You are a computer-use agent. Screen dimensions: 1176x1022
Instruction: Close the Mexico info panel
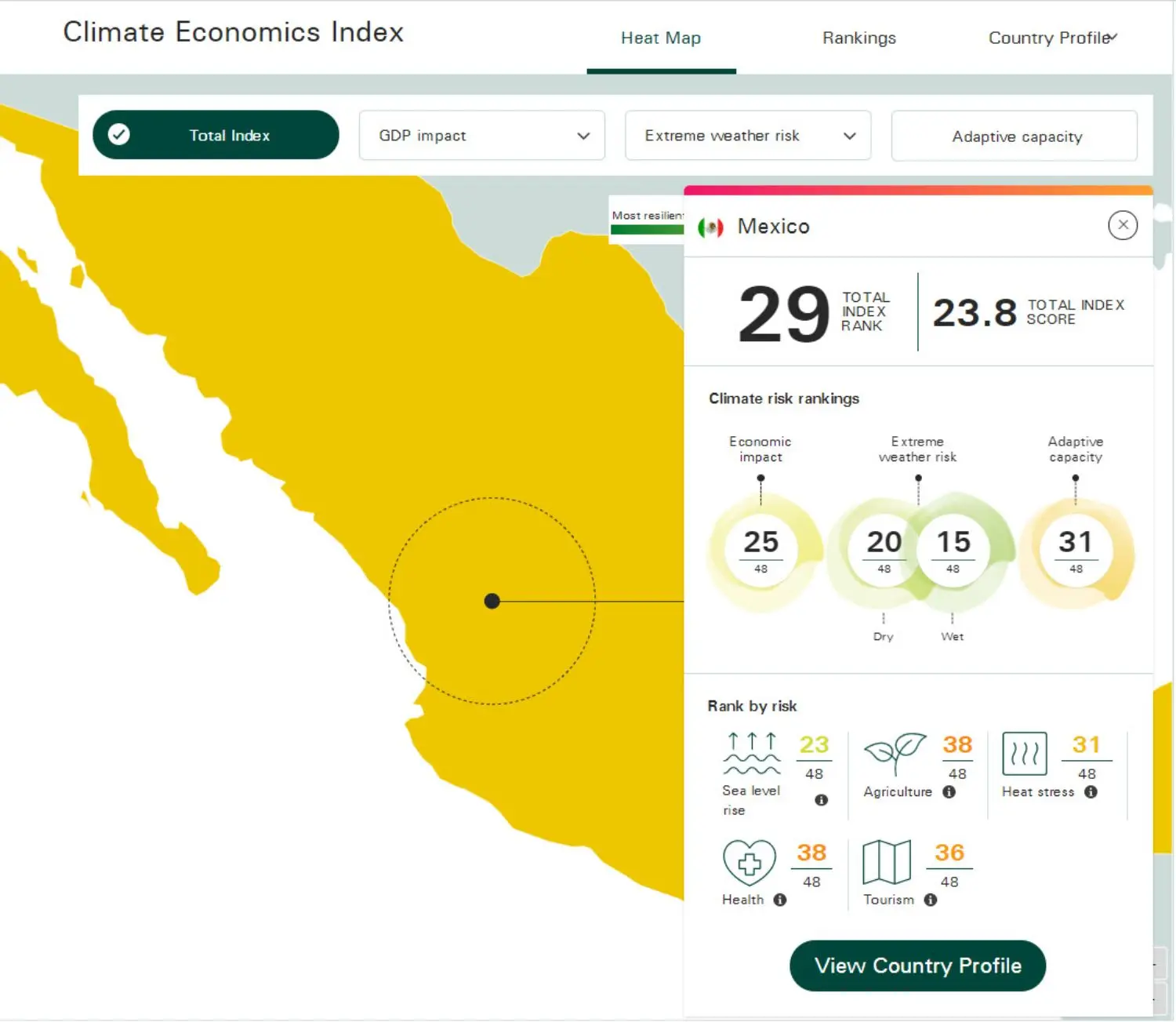click(x=1123, y=225)
